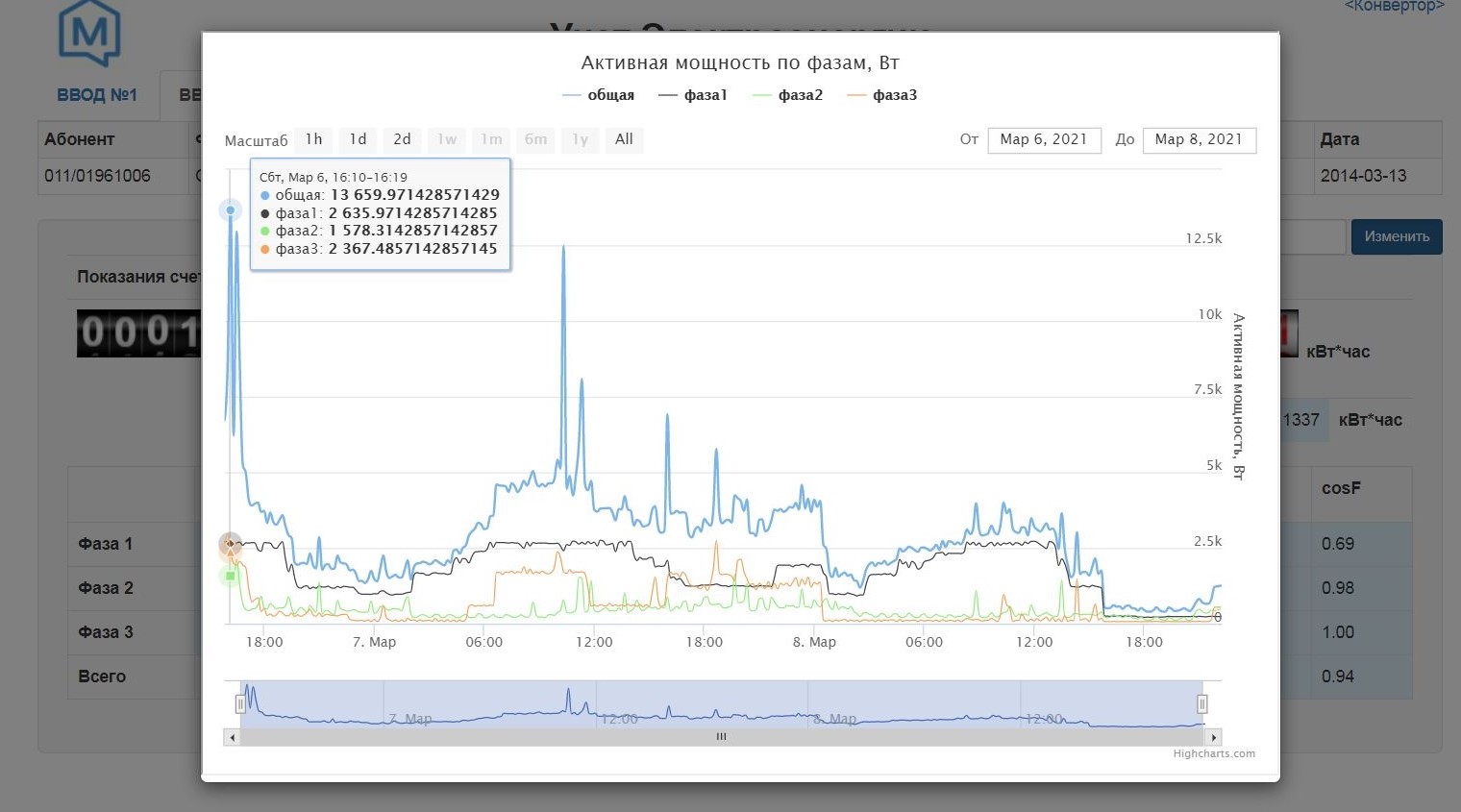
Task: Open the Highcharts.com credits link
Action: pyautogui.click(x=1214, y=754)
